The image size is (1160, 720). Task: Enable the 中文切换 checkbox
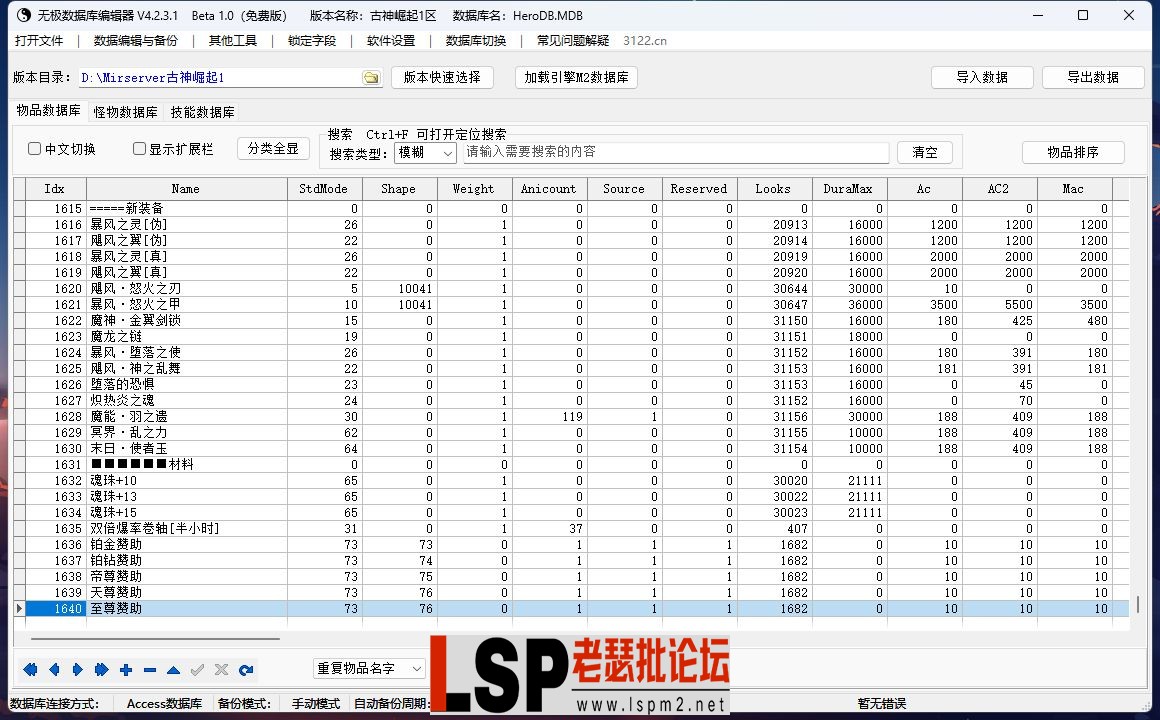click(x=34, y=148)
